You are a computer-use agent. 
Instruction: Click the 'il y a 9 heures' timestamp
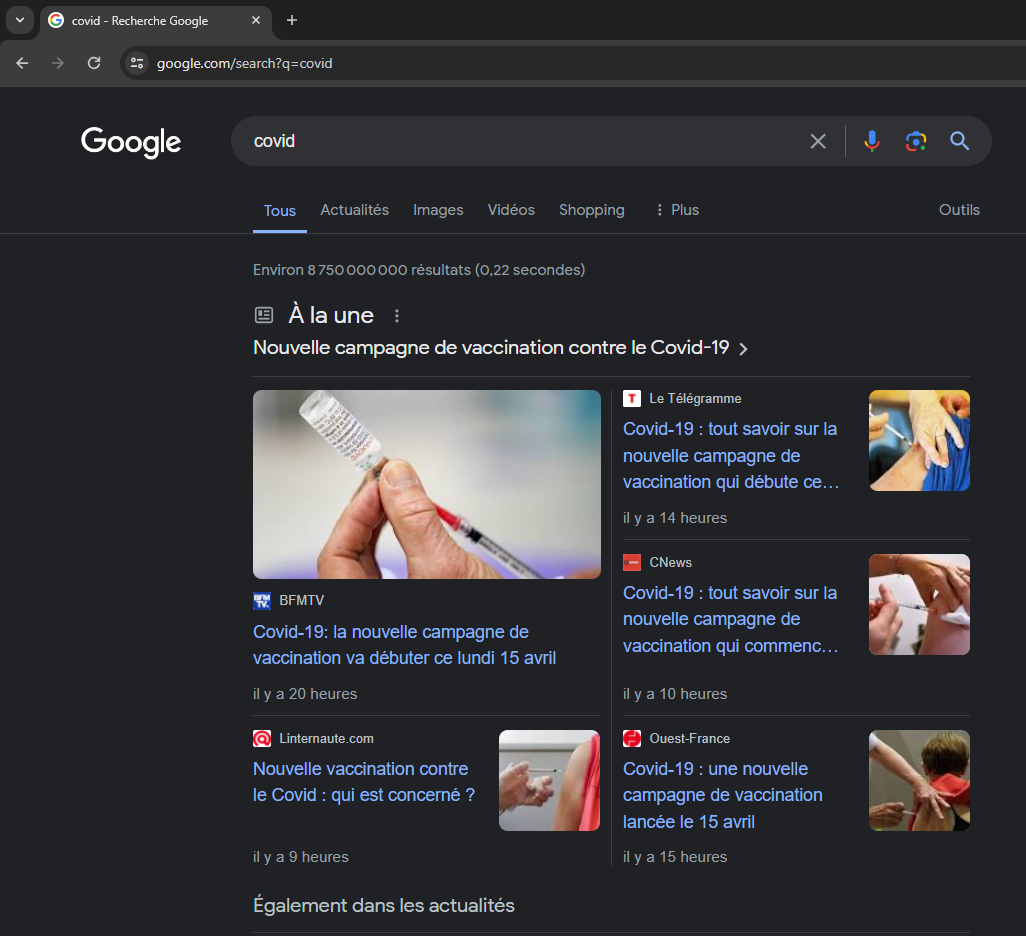[x=301, y=857]
